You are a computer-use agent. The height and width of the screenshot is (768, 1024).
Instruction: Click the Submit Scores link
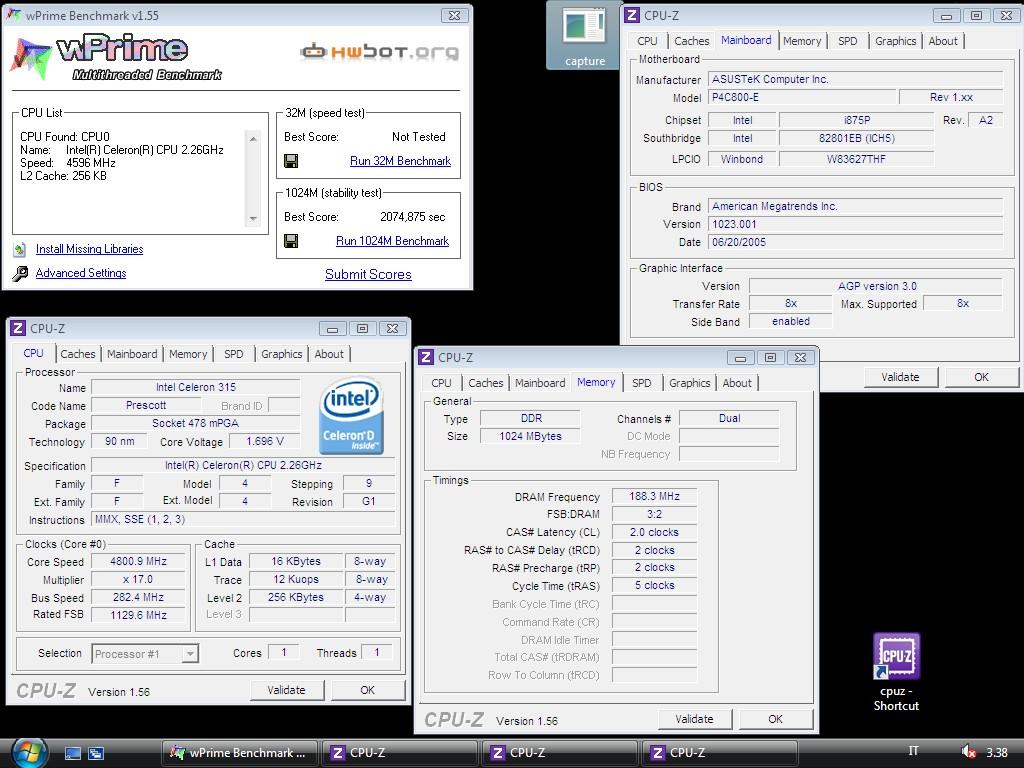[x=368, y=274]
